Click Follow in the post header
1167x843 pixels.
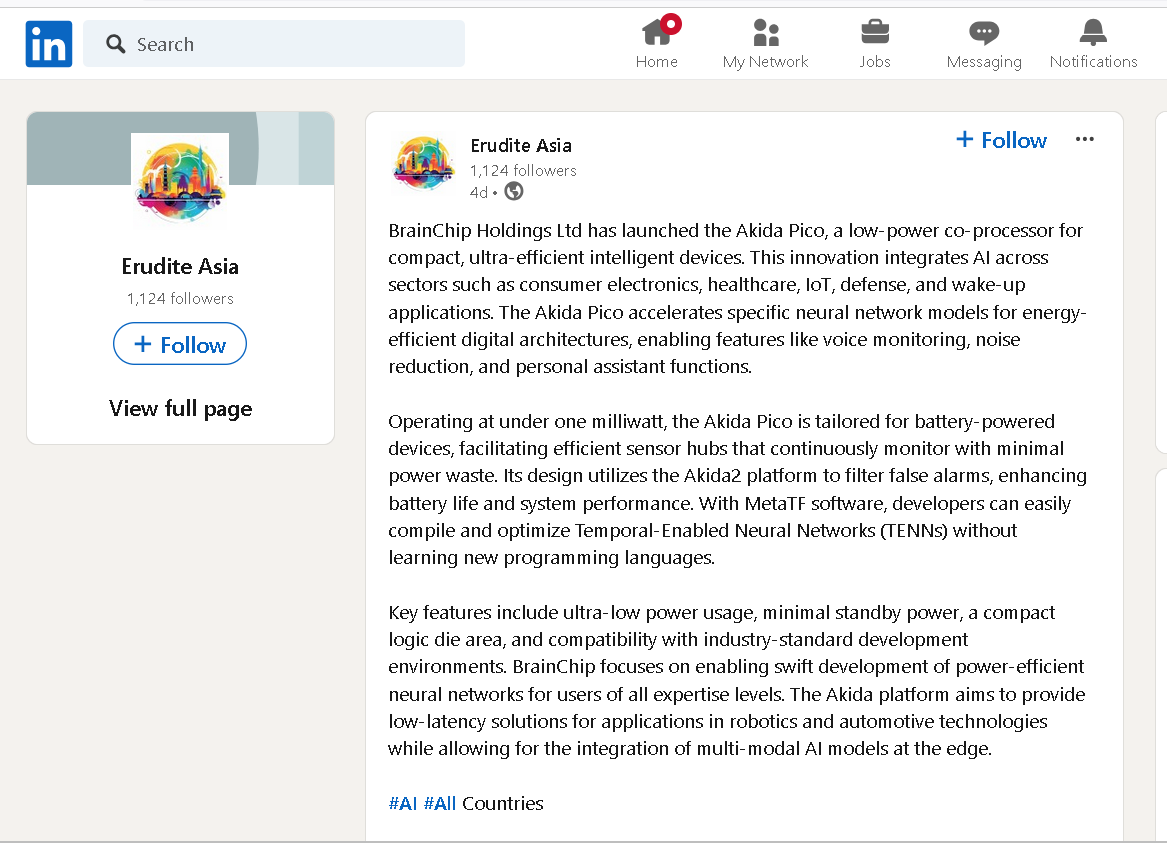[1001, 140]
